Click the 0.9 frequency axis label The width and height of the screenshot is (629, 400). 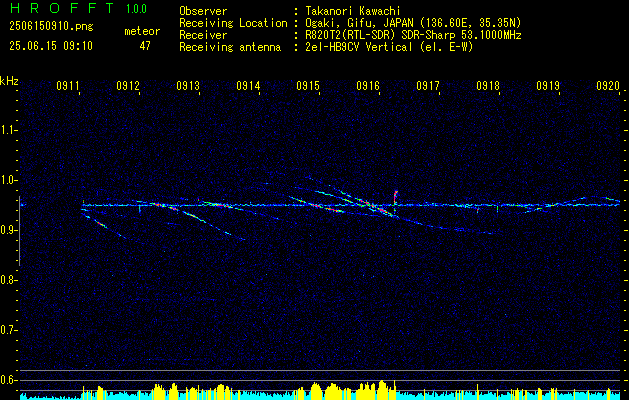point(8,230)
